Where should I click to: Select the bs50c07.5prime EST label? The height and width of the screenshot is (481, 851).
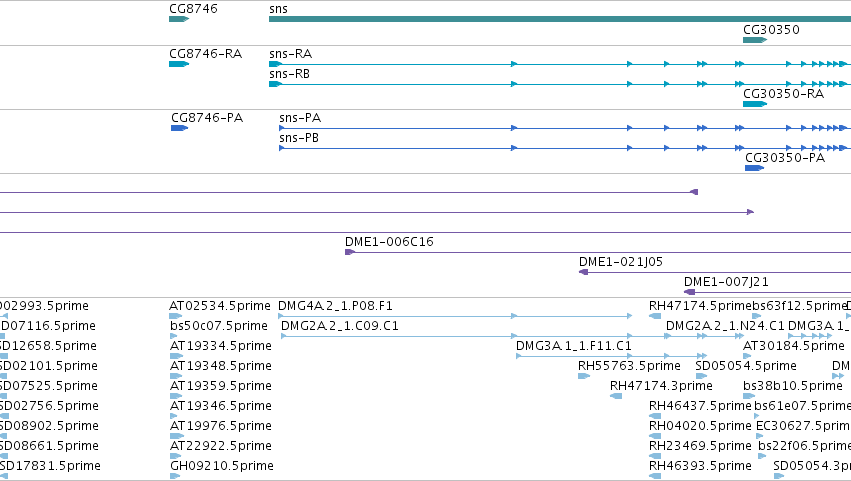[x=219, y=326]
